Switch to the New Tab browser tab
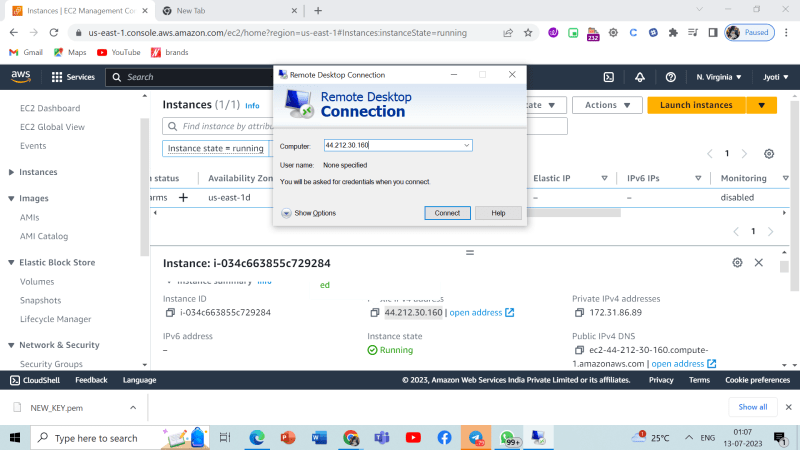Viewport: 800px width, 450px height. (x=230, y=11)
